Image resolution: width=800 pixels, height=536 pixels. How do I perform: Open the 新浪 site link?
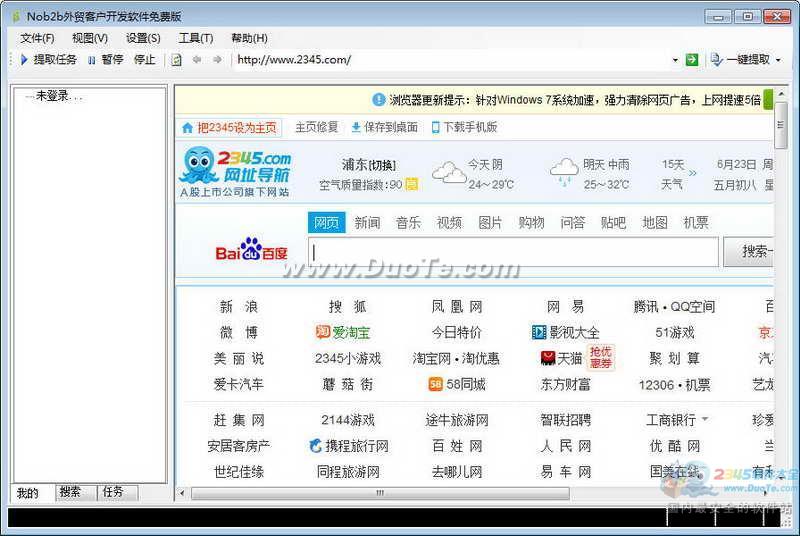click(x=238, y=307)
